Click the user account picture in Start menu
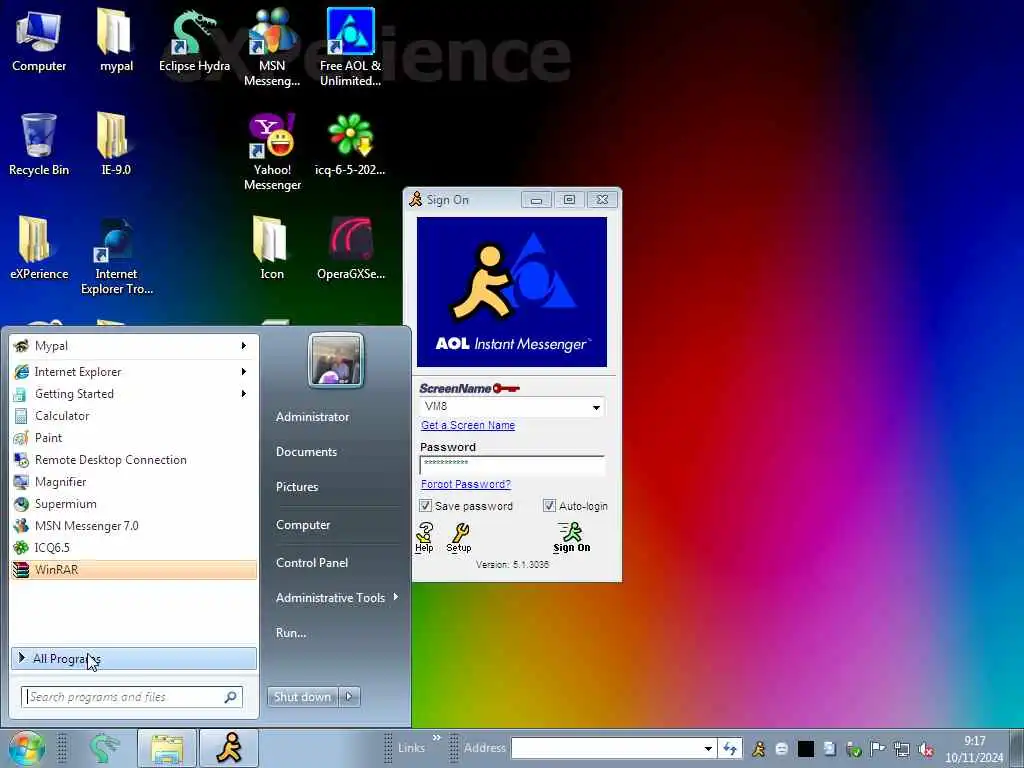This screenshot has width=1024, height=768. tap(336, 360)
